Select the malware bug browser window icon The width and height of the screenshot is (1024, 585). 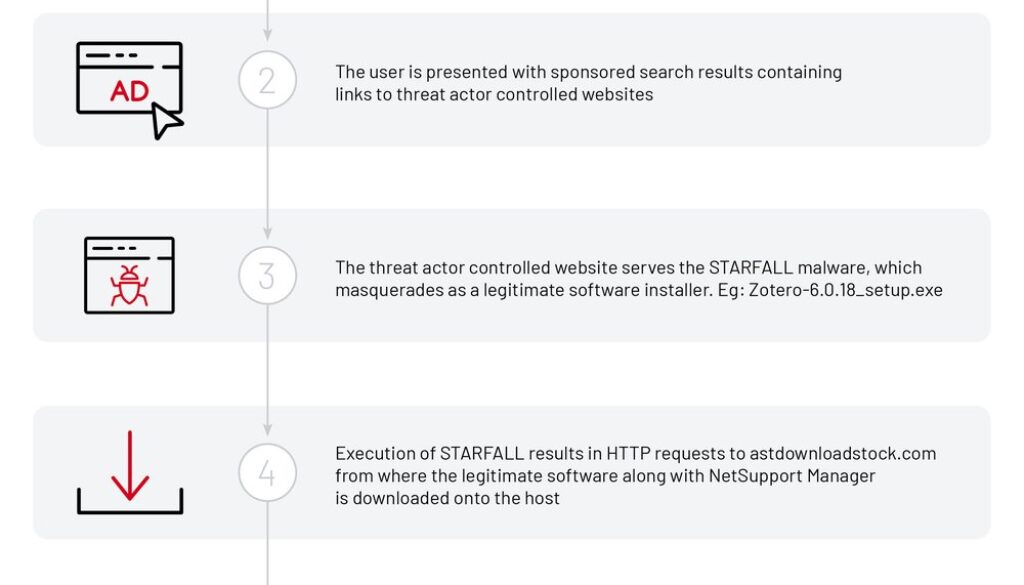[129, 275]
